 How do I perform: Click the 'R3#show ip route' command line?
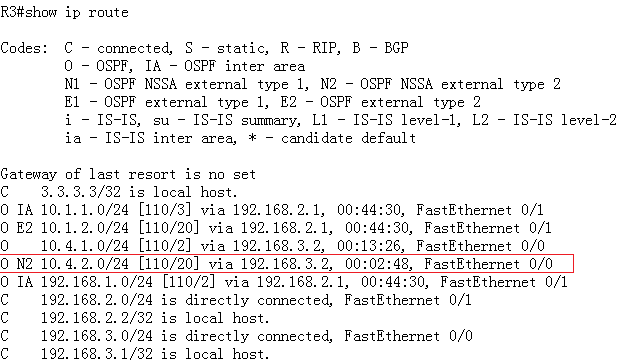tap(65, 12)
